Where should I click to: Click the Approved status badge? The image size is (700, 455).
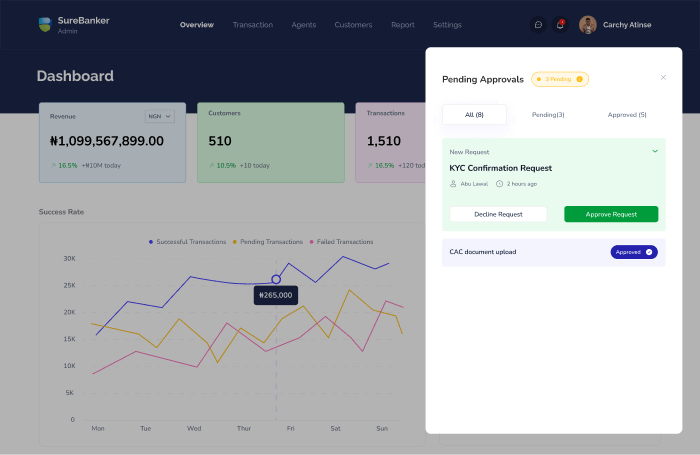click(634, 252)
